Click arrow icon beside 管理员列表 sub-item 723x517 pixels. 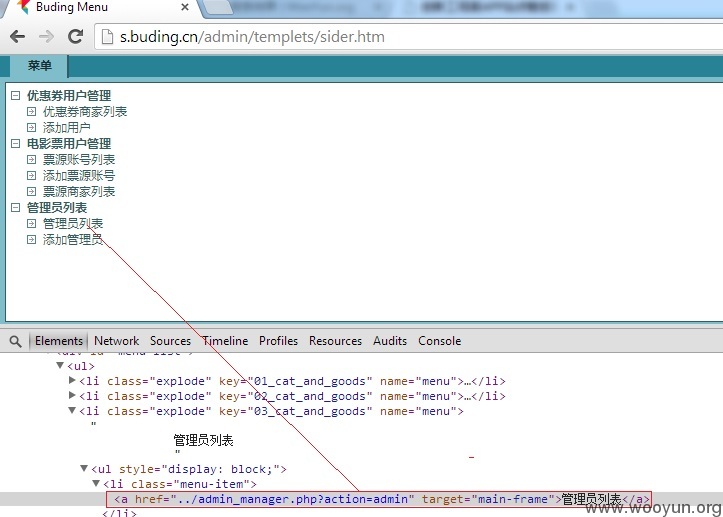tap(31, 224)
